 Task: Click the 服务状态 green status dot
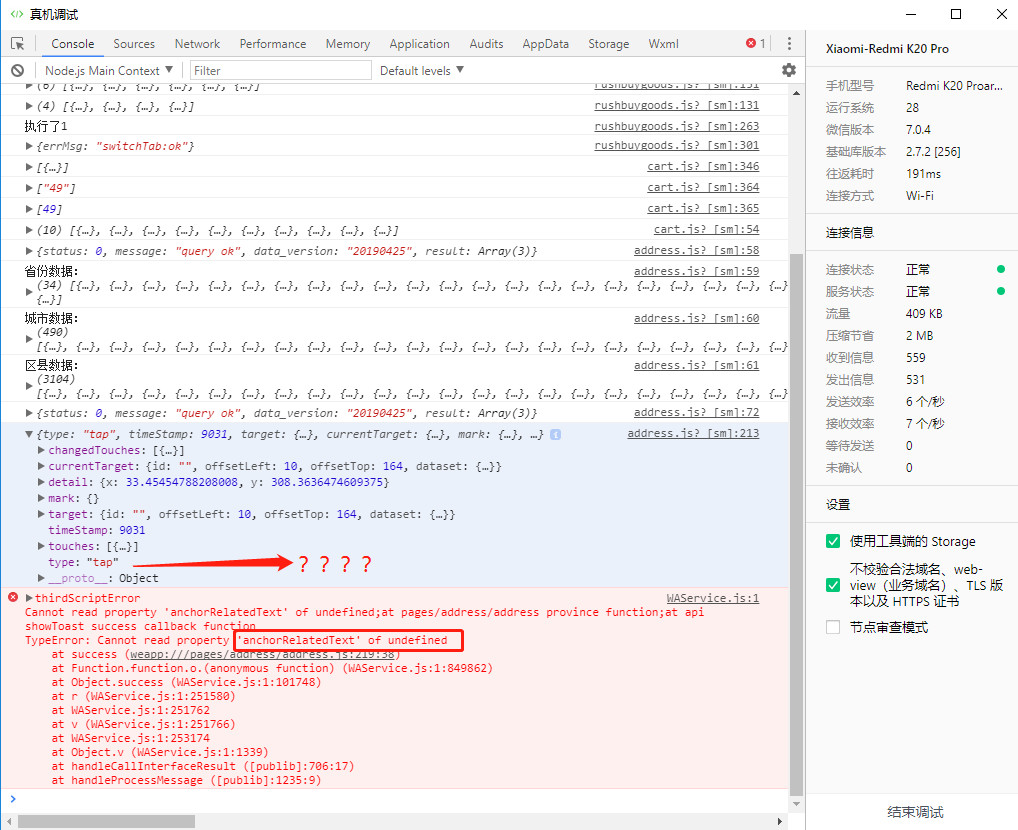(1000, 291)
